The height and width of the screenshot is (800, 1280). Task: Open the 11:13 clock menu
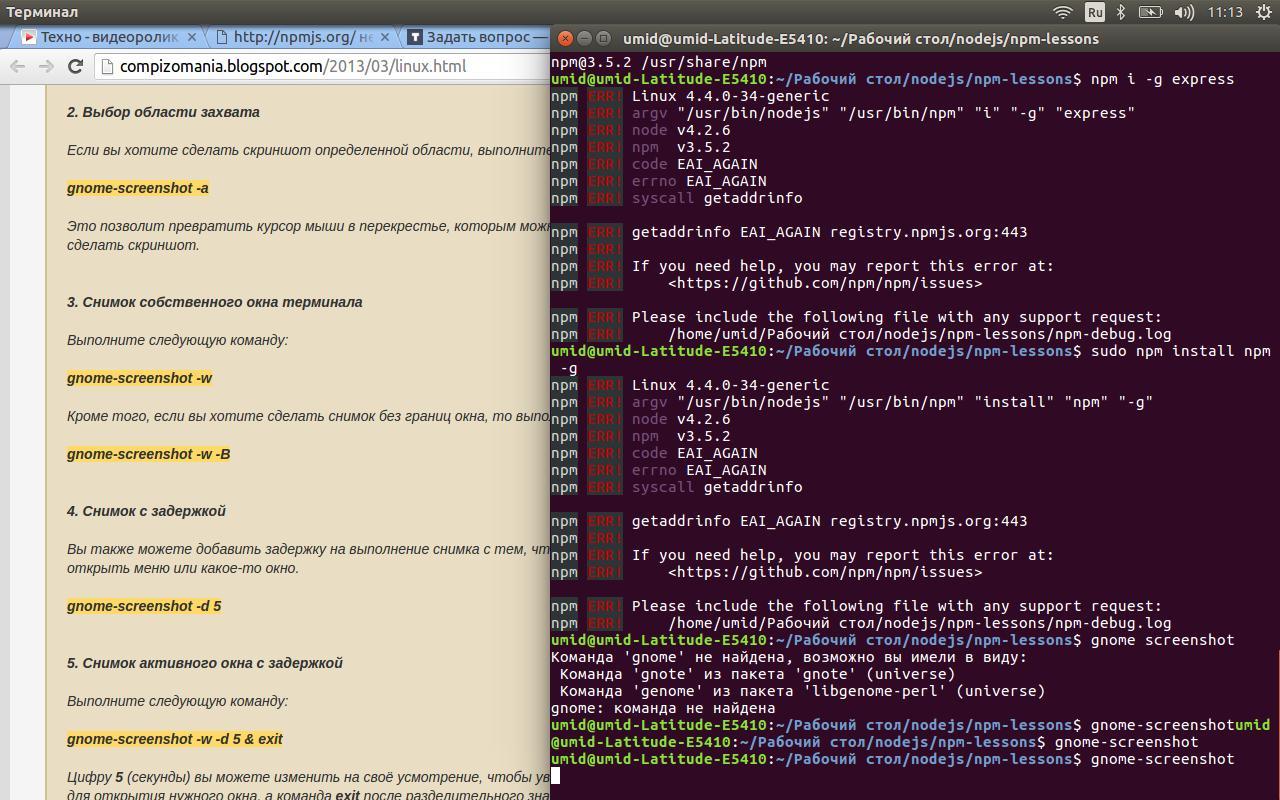point(1224,12)
